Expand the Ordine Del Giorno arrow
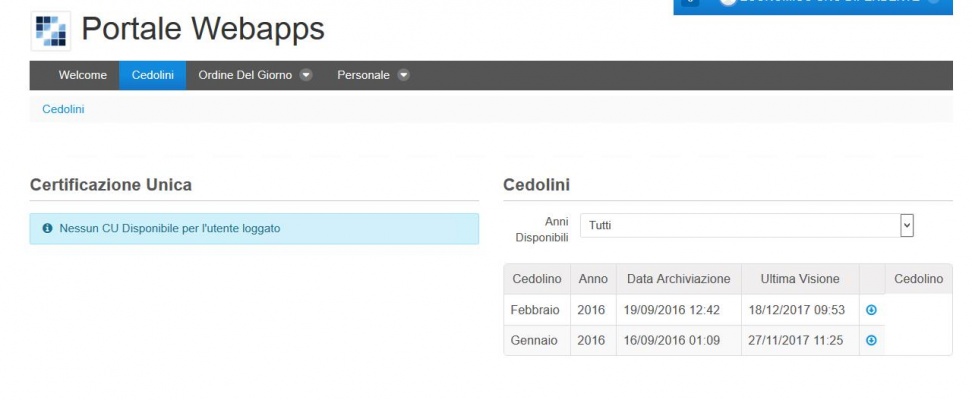The height and width of the screenshot is (400, 972). [x=307, y=75]
